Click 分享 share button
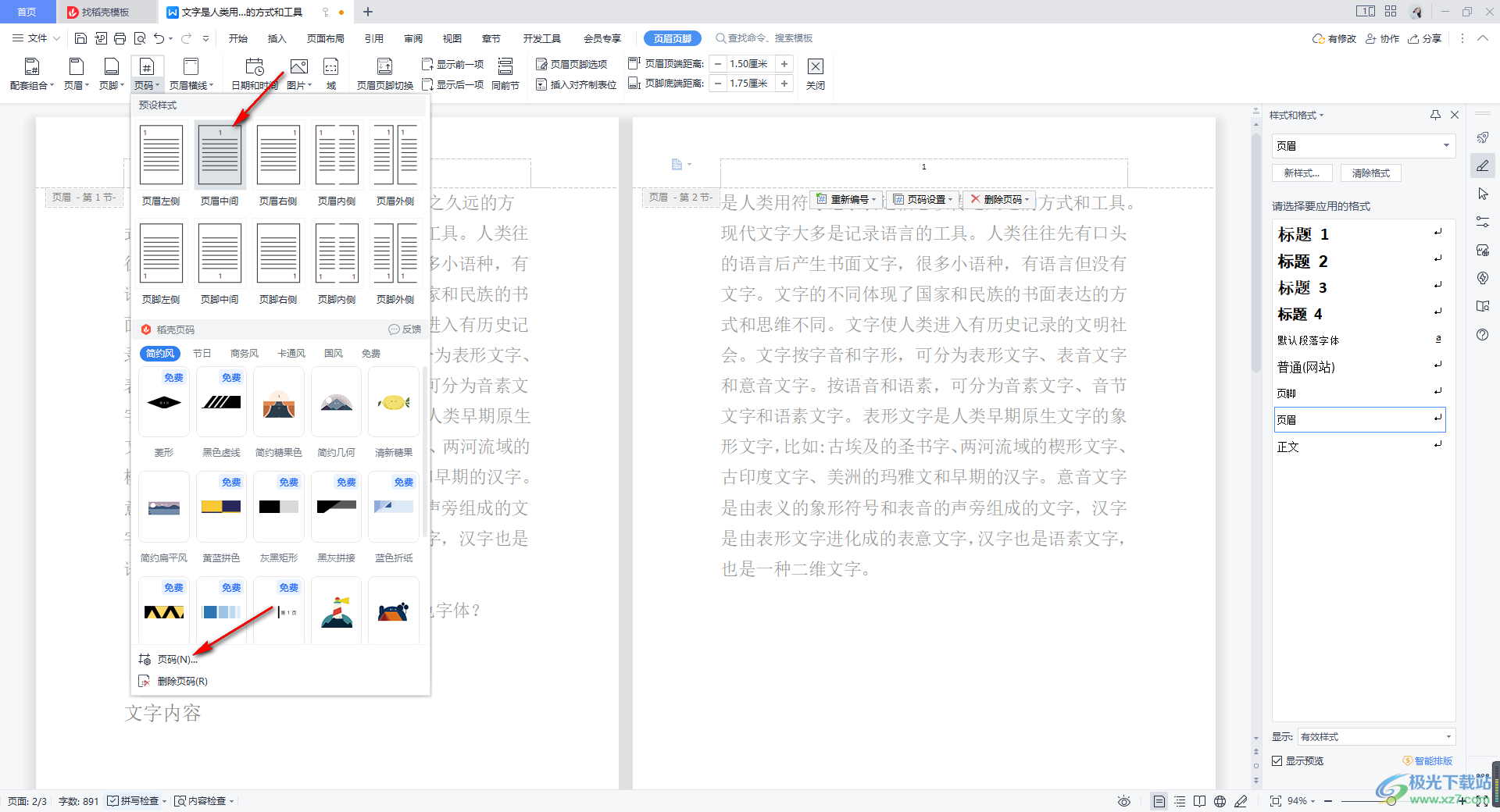Viewport: 1500px width, 812px height. [x=1425, y=38]
